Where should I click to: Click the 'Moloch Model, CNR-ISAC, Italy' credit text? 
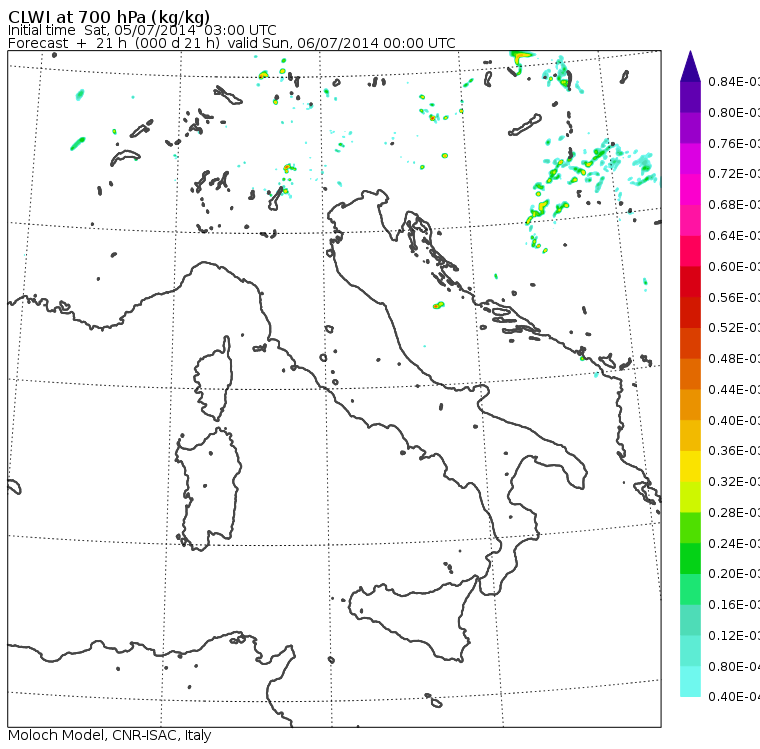pyautogui.click(x=110, y=735)
